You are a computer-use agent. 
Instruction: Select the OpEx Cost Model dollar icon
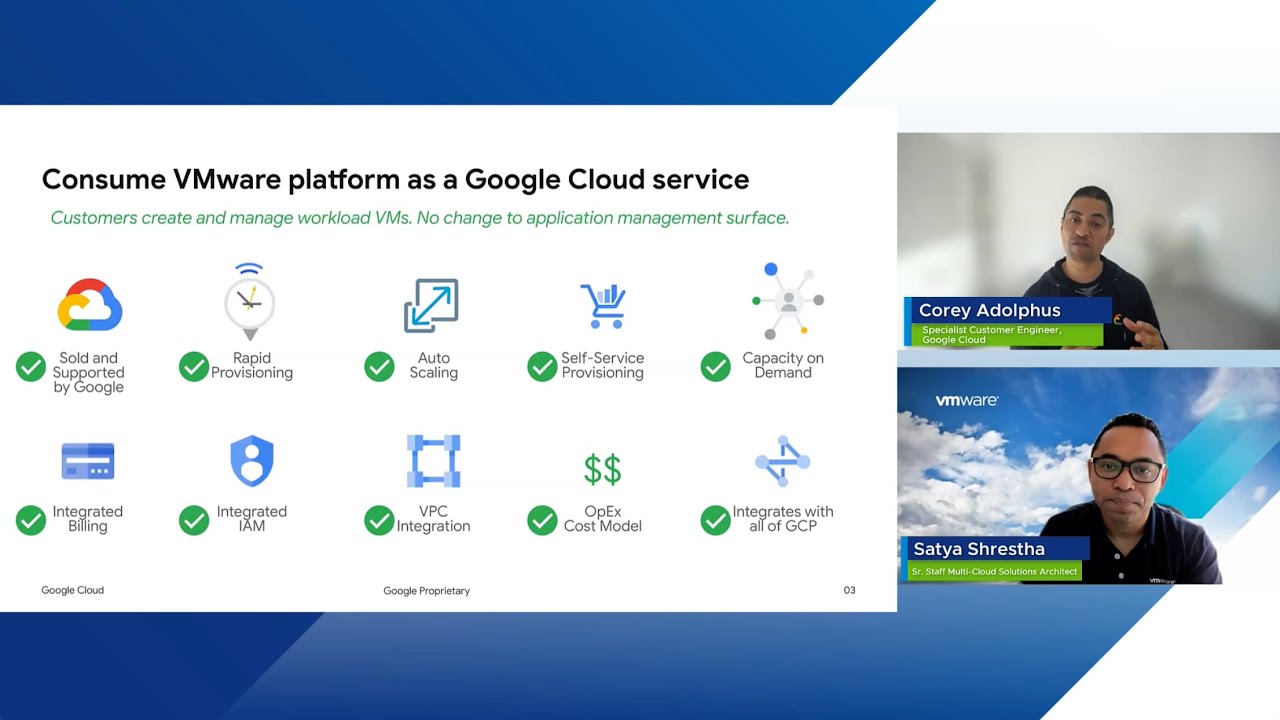pyautogui.click(x=602, y=468)
